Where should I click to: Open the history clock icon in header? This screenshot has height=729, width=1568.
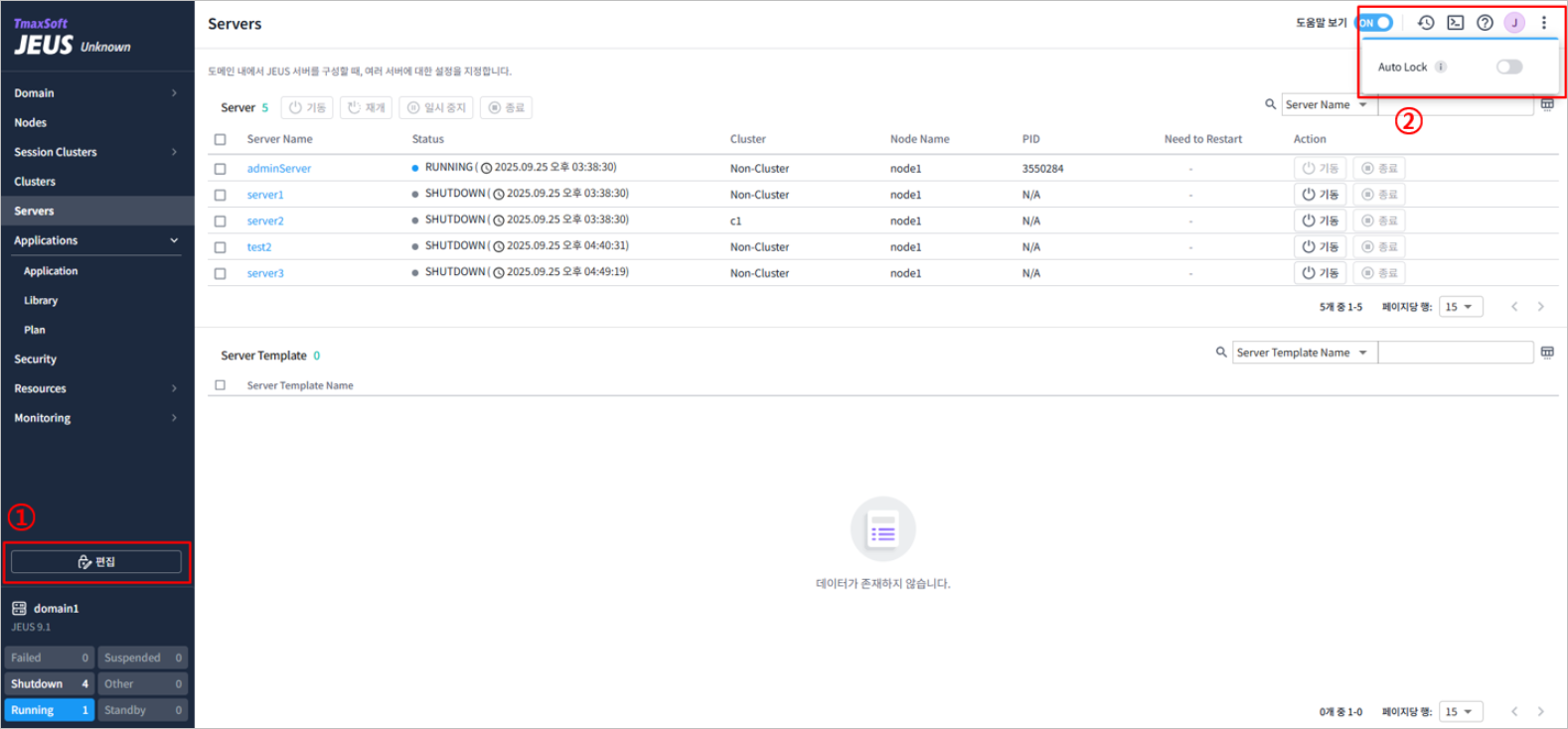1426,23
